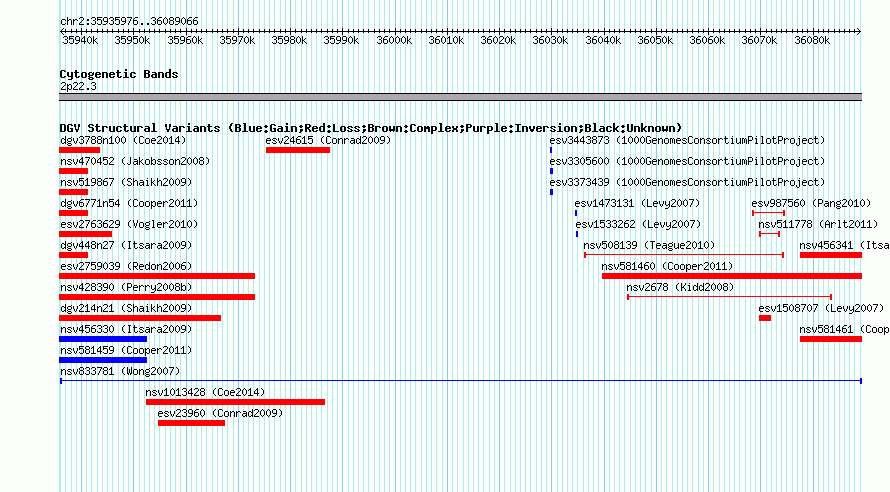Click nsv2678 (Kidd2008) label

[x=681, y=287]
